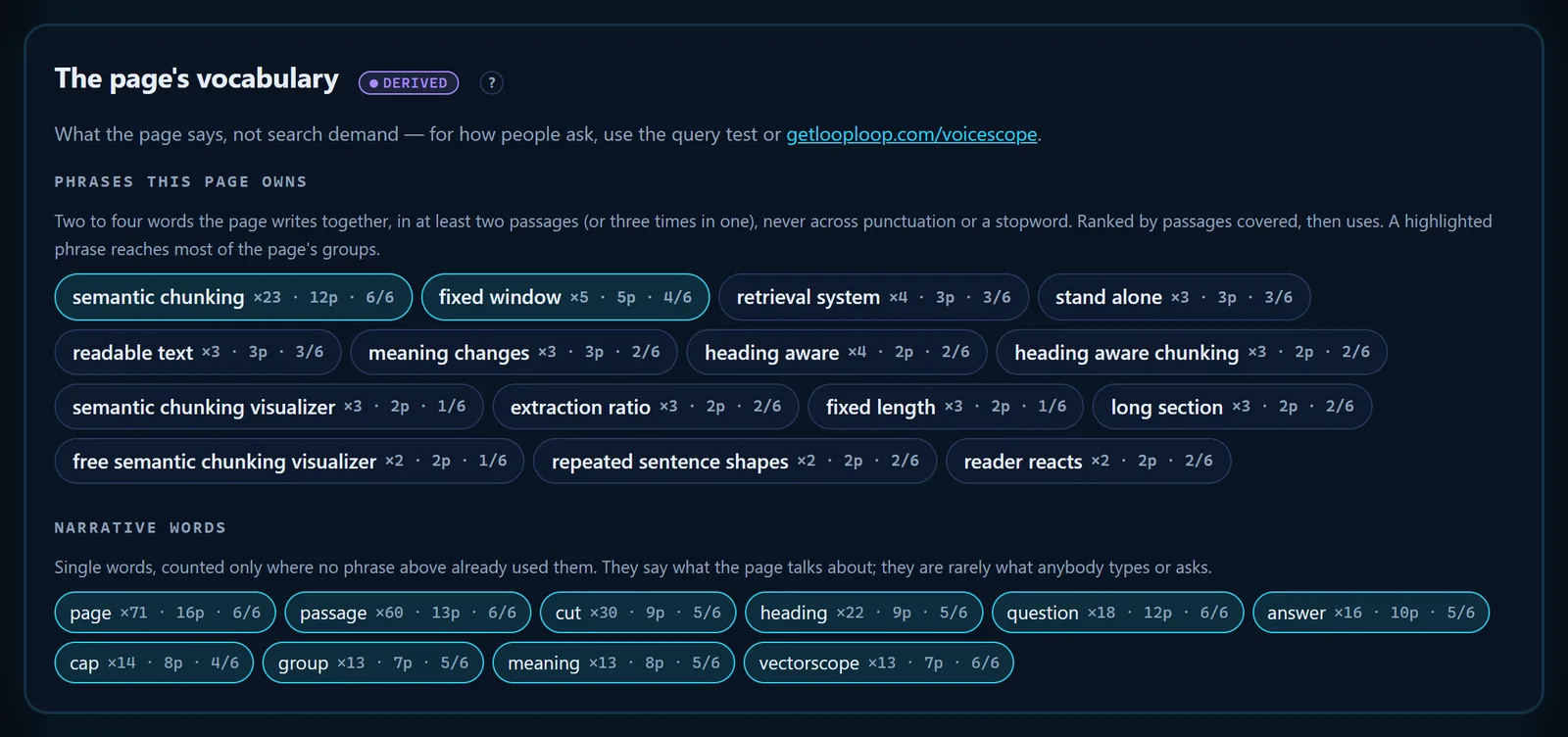Click the 'free semantic chunking visualizer' chip
The width and height of the screenshot is (1568, 737).
(289, 461)
